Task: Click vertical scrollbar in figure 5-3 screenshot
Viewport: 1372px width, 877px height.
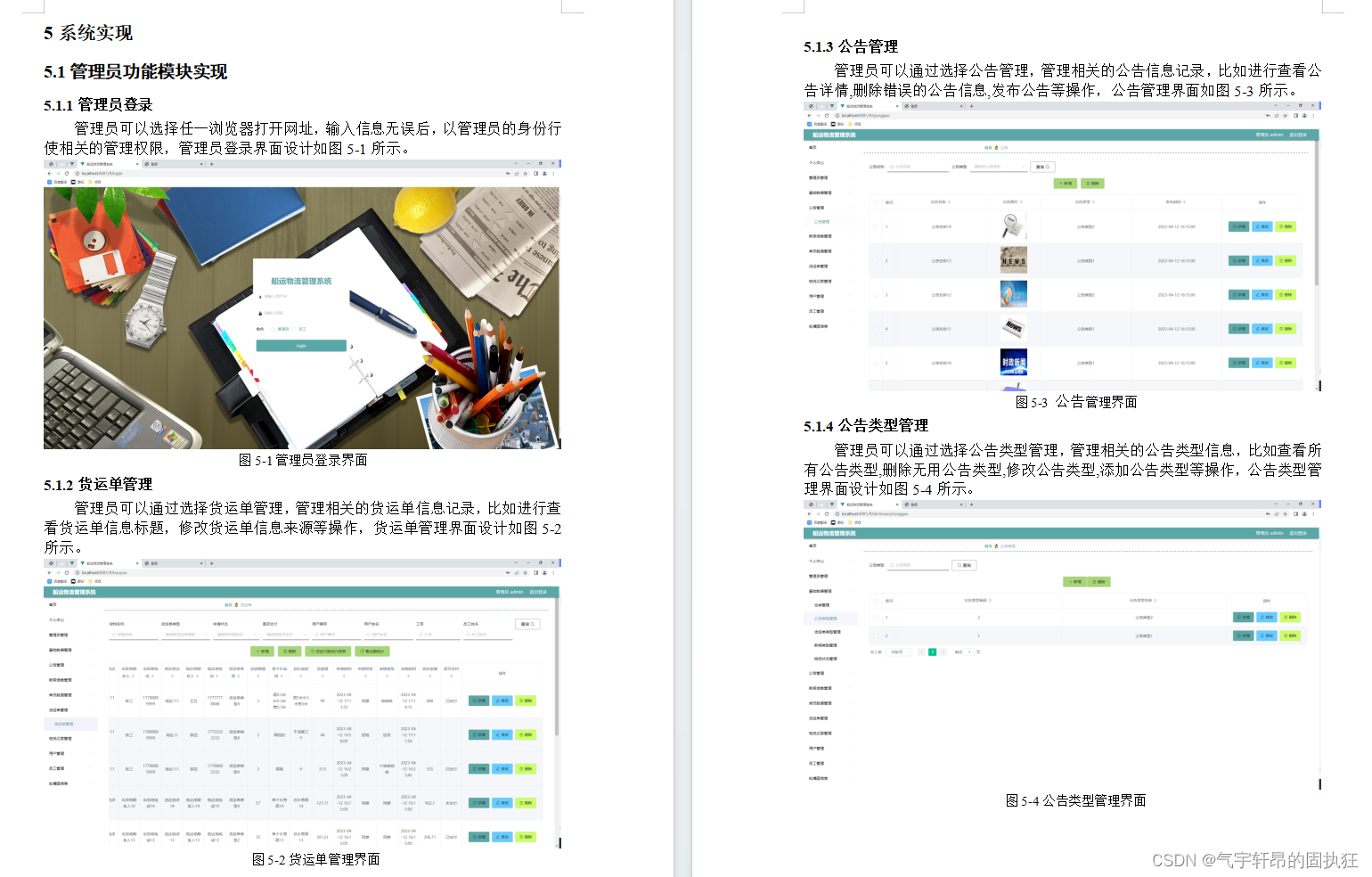Action: click(x=1317, y=214)
